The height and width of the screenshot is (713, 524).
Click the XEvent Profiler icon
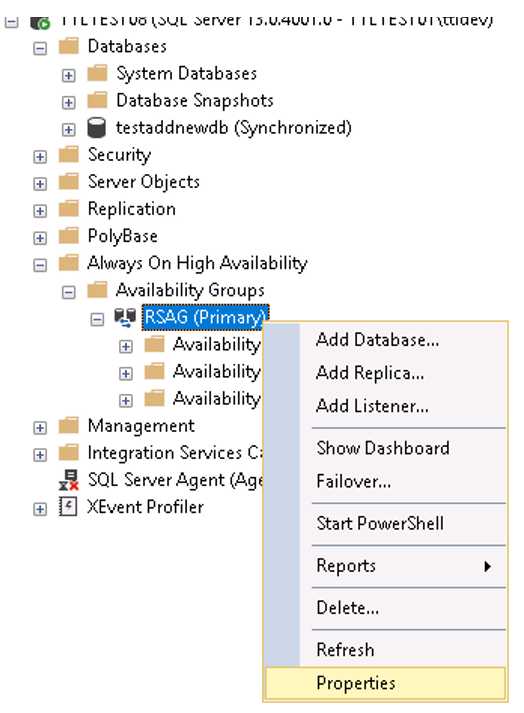pyautogui.click(x=68, y=507)
